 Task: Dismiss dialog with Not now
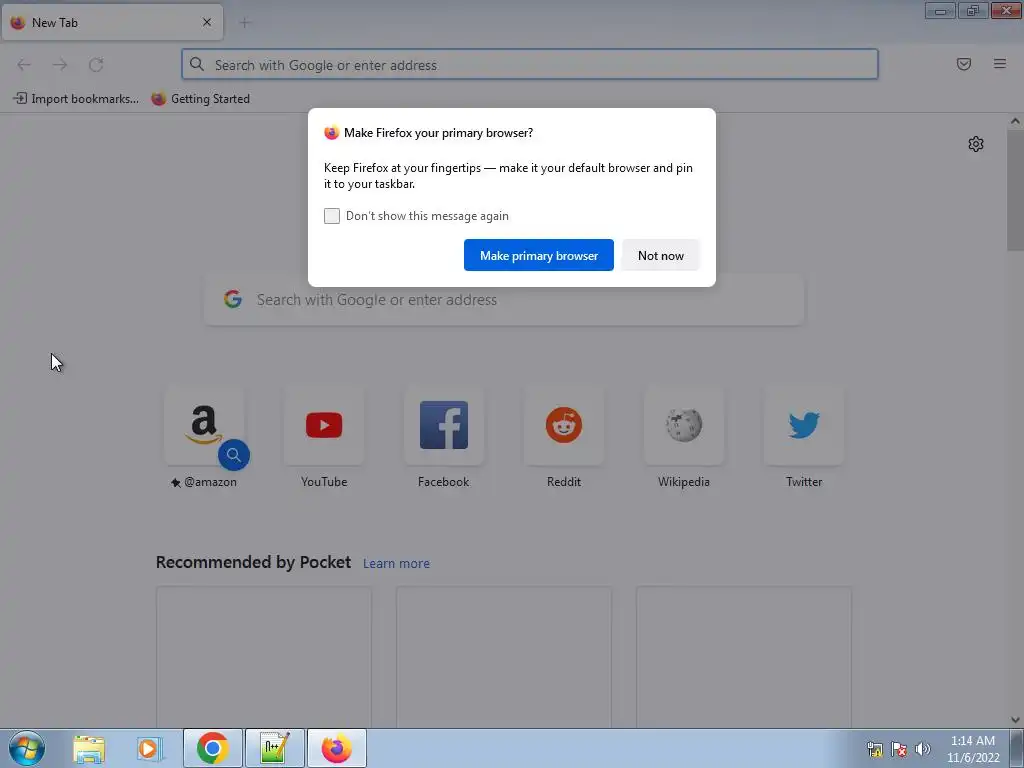point(661,255)
